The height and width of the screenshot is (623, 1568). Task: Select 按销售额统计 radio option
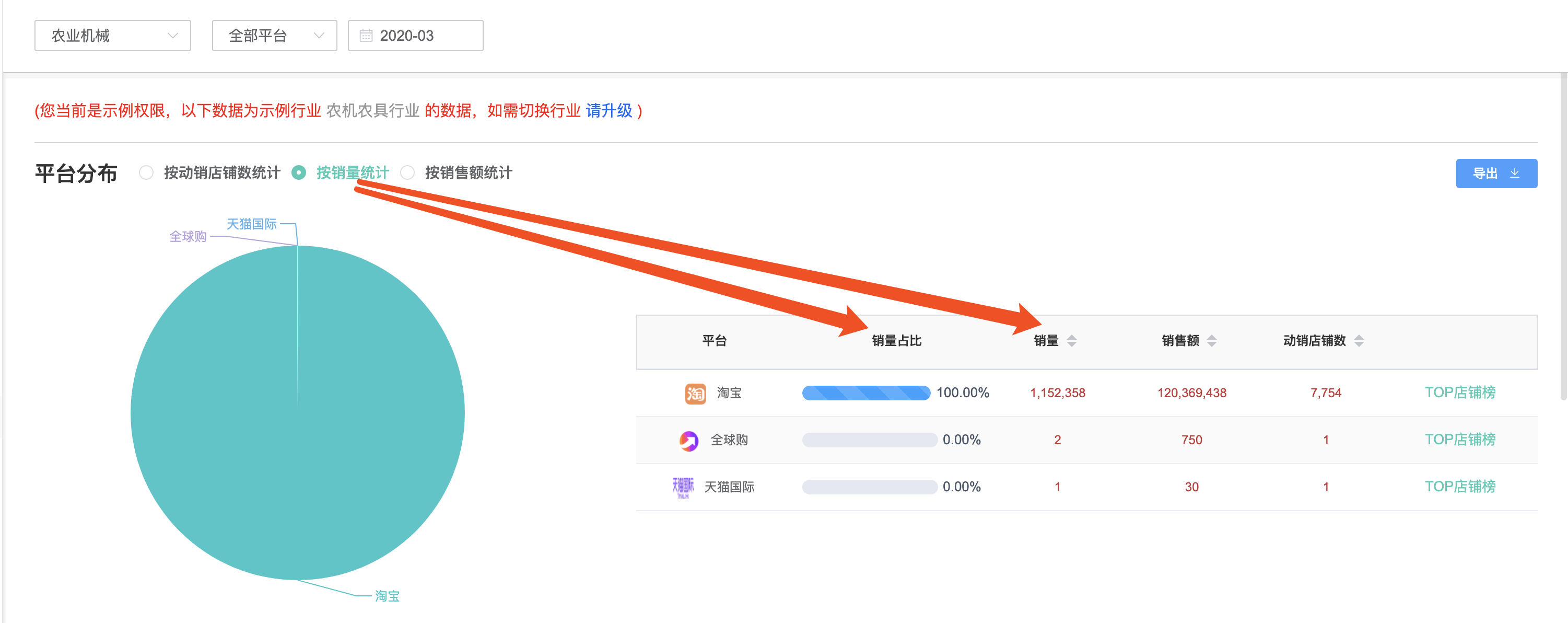[408, 173]
